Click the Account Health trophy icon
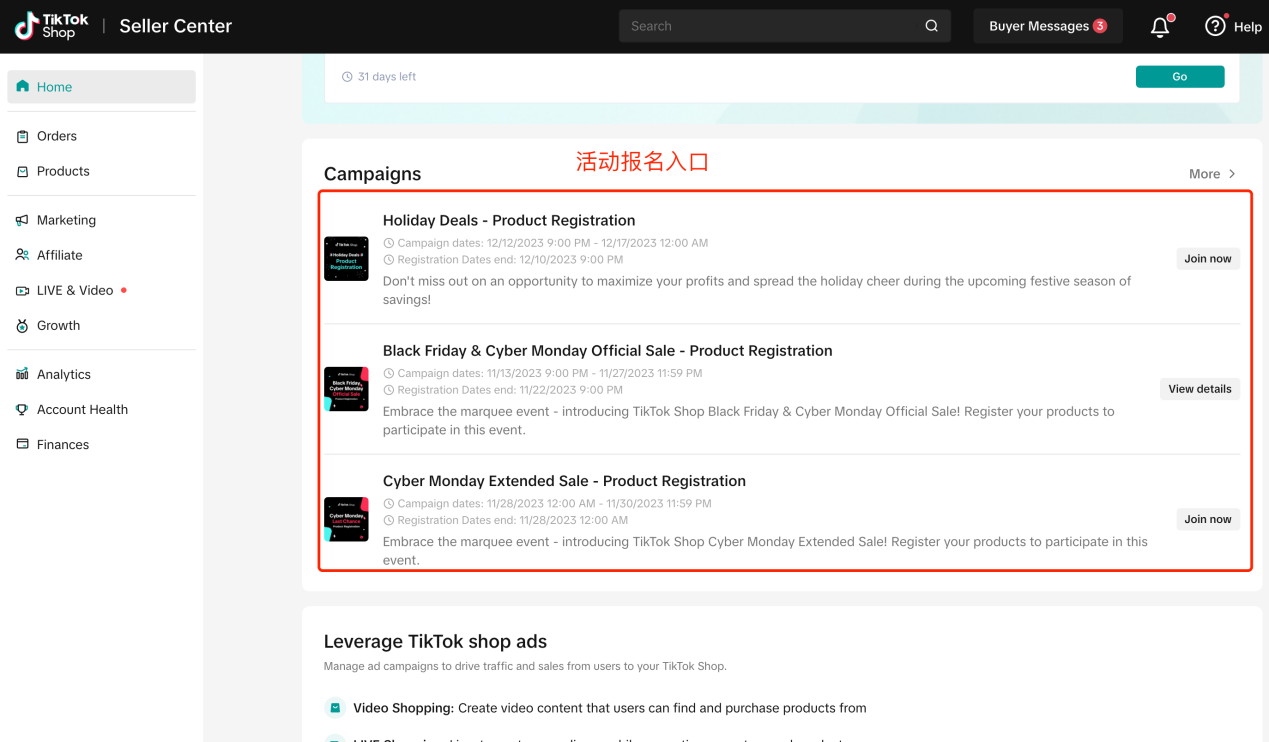1269x742 pixels. [x=22, y=410]
